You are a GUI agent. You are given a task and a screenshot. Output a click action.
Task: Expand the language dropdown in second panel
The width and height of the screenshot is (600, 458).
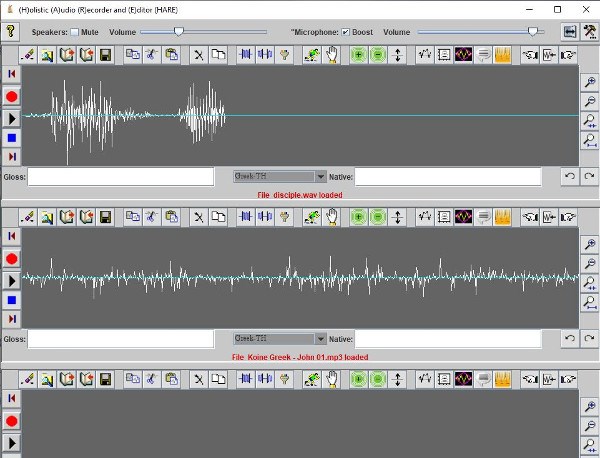click(x=321, y=339)
